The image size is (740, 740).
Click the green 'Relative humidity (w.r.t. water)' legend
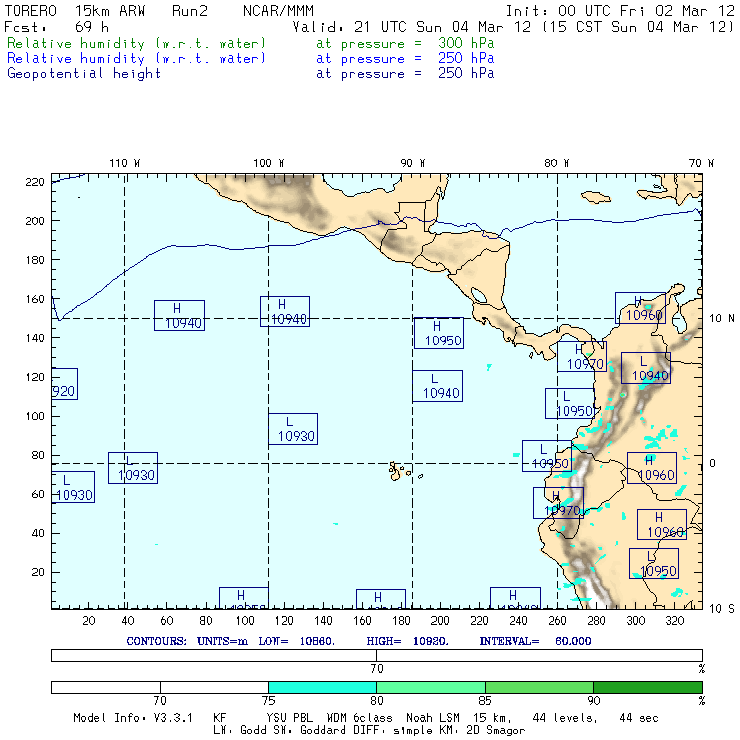tap(136, 43)
